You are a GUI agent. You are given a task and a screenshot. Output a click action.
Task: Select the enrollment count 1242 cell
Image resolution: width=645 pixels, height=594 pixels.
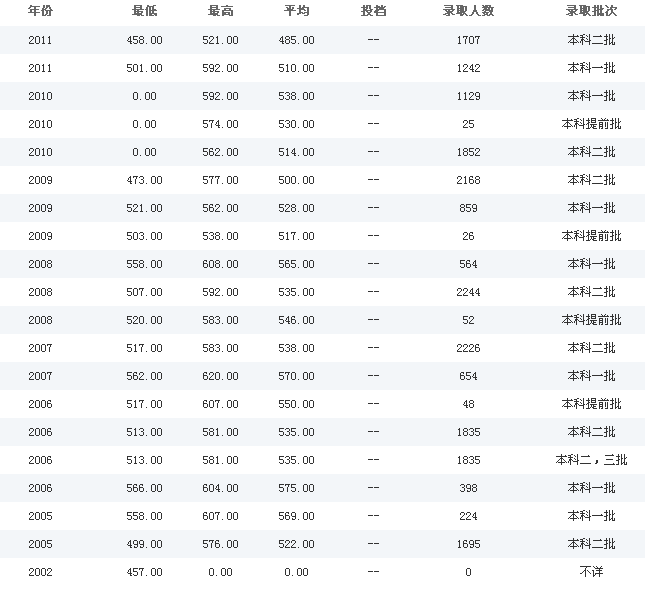pyautogui.click(x=468, y=68)
